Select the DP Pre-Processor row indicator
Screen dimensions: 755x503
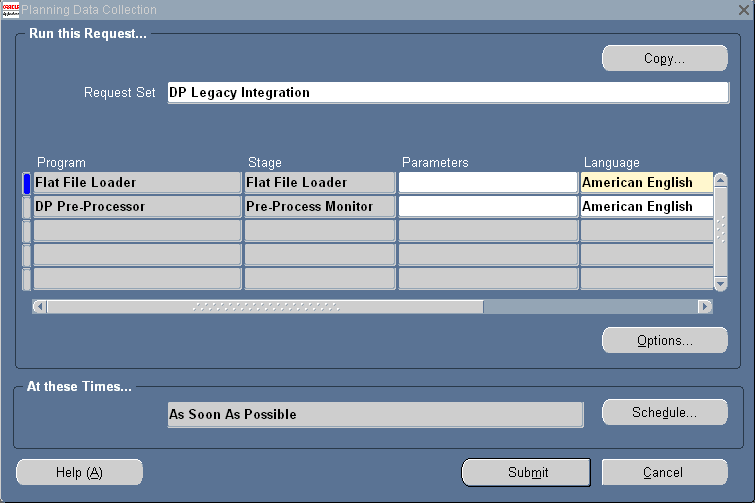coord(26,207)
